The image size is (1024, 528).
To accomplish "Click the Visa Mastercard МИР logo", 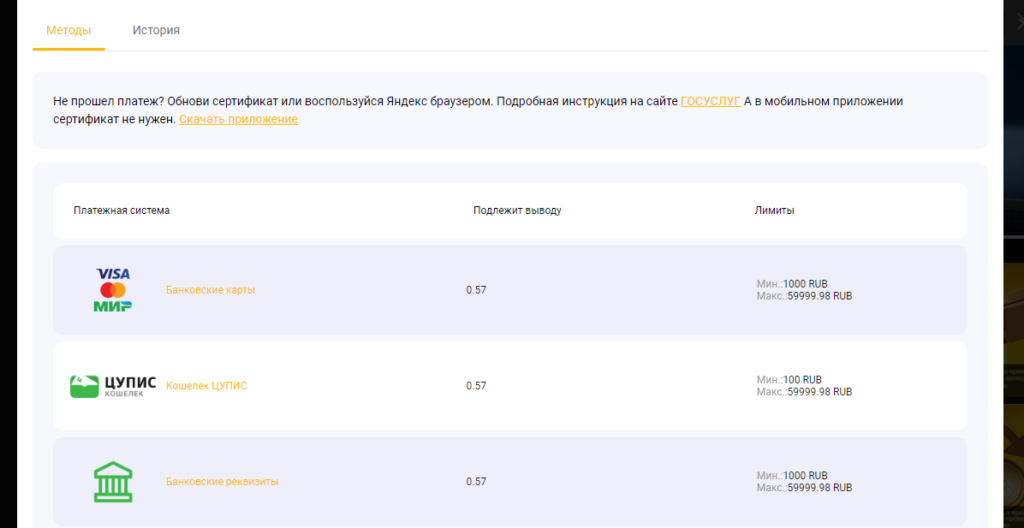I will (113, 289).
